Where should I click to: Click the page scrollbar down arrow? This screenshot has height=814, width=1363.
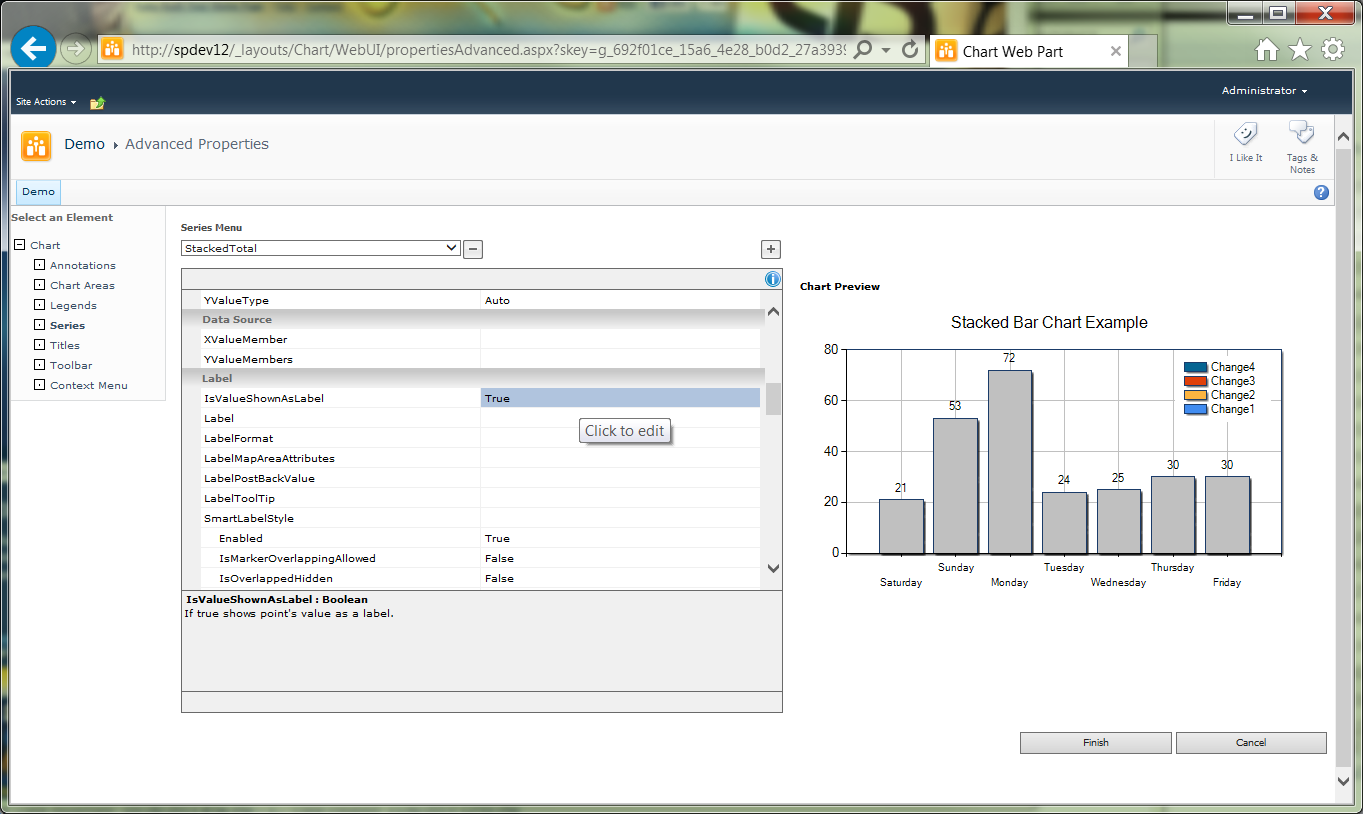coord(1343,780)
